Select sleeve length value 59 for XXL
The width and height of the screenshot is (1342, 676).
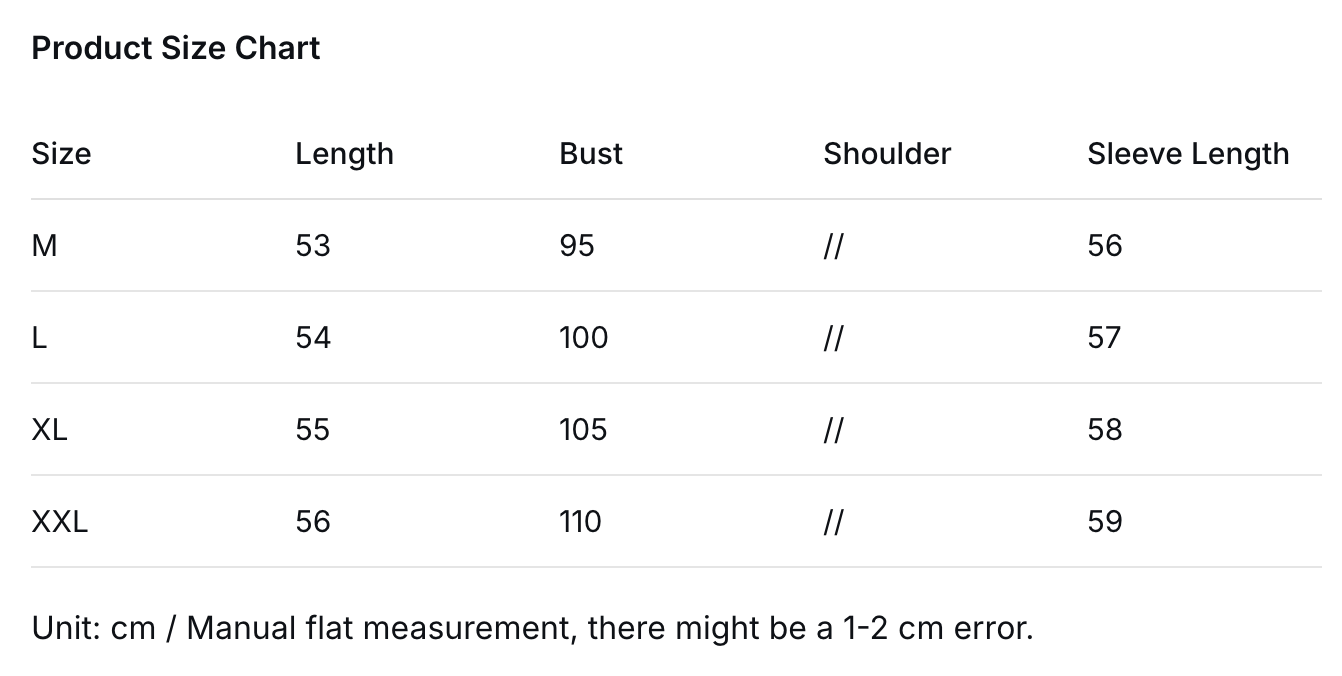pos(1105,522)
